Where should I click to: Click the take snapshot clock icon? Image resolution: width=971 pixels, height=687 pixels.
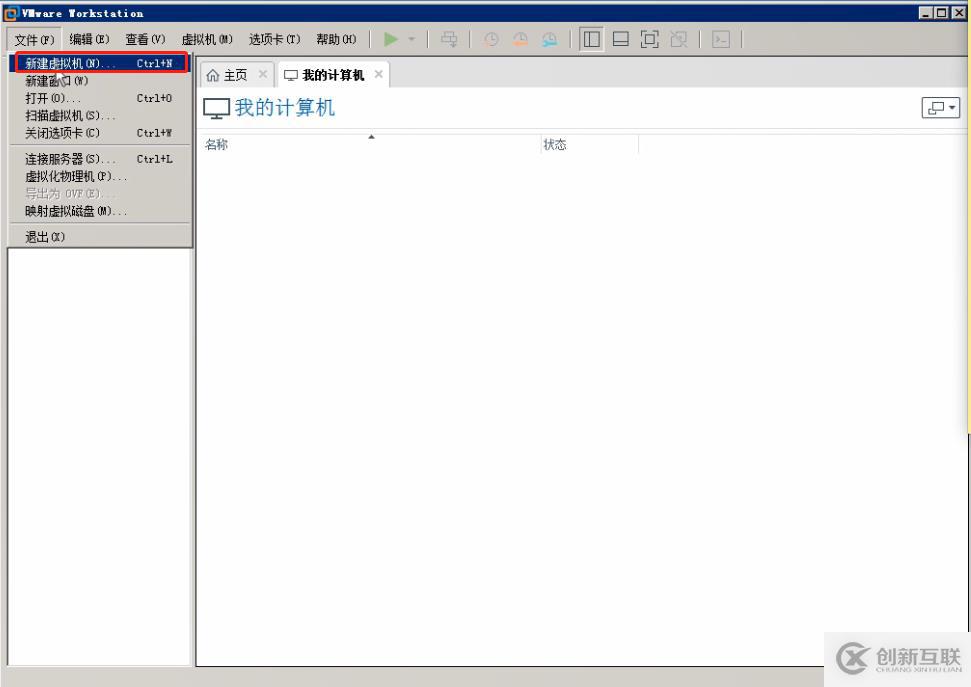coord(491,40)
